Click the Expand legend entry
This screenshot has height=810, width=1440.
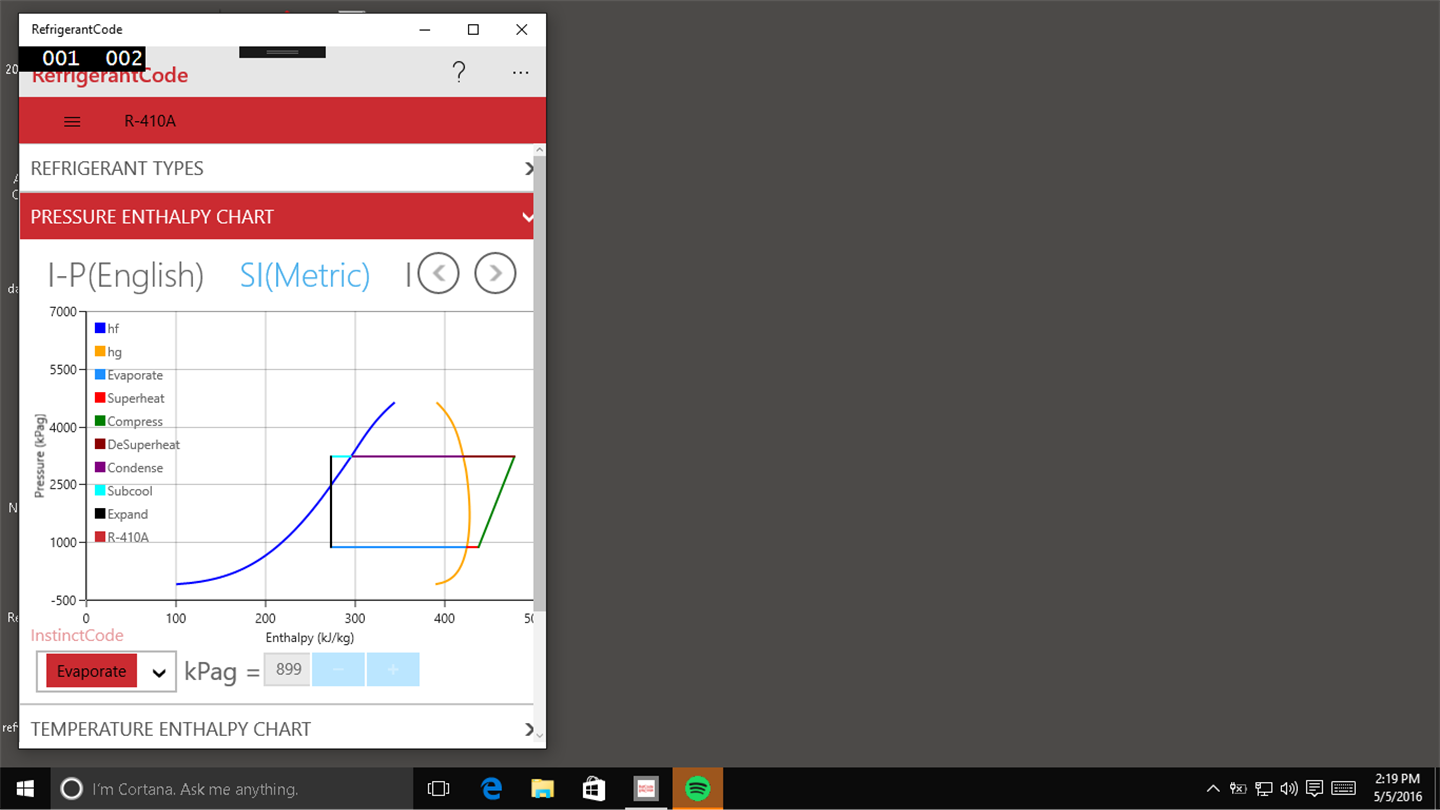(x=122, y=514)
